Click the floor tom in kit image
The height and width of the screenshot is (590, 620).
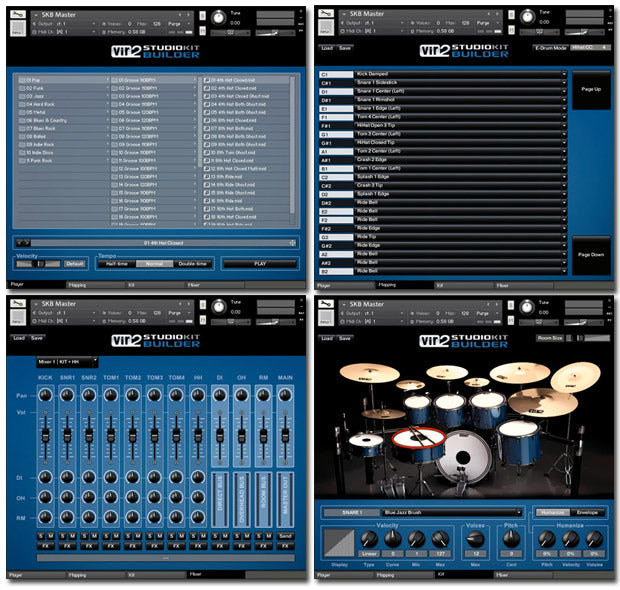[x=519, y=440]
